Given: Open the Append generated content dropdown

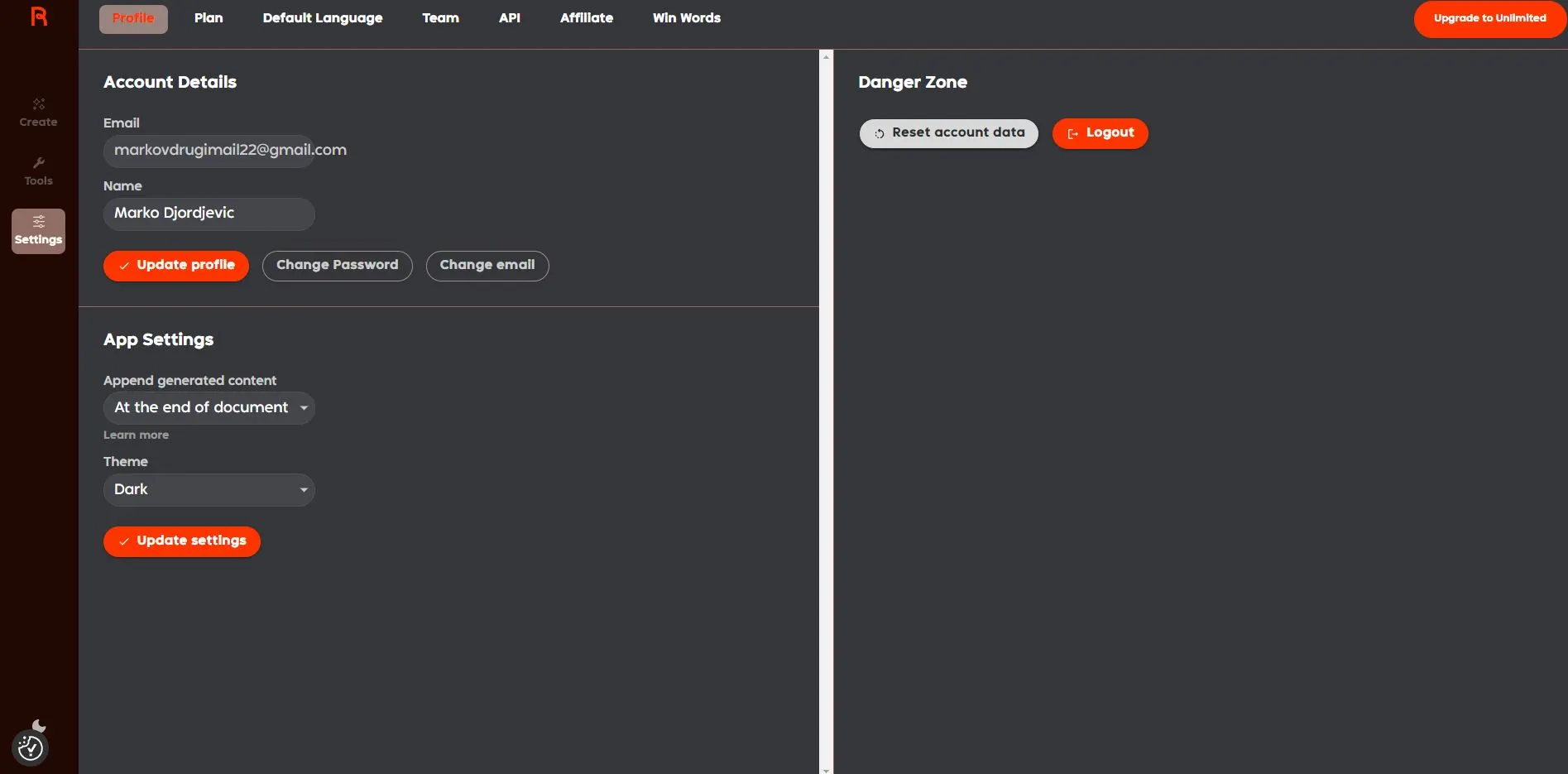Looking at the screenshot, I should click(x=209, y=408).
